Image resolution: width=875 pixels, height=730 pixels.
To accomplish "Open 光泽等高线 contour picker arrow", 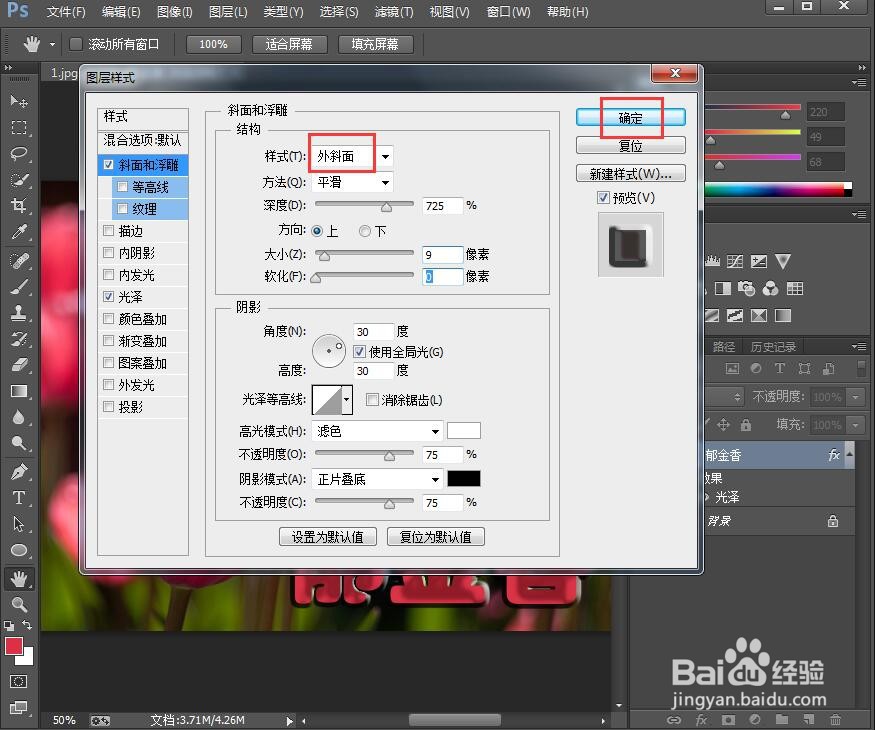I will click(x=347, y=400).
